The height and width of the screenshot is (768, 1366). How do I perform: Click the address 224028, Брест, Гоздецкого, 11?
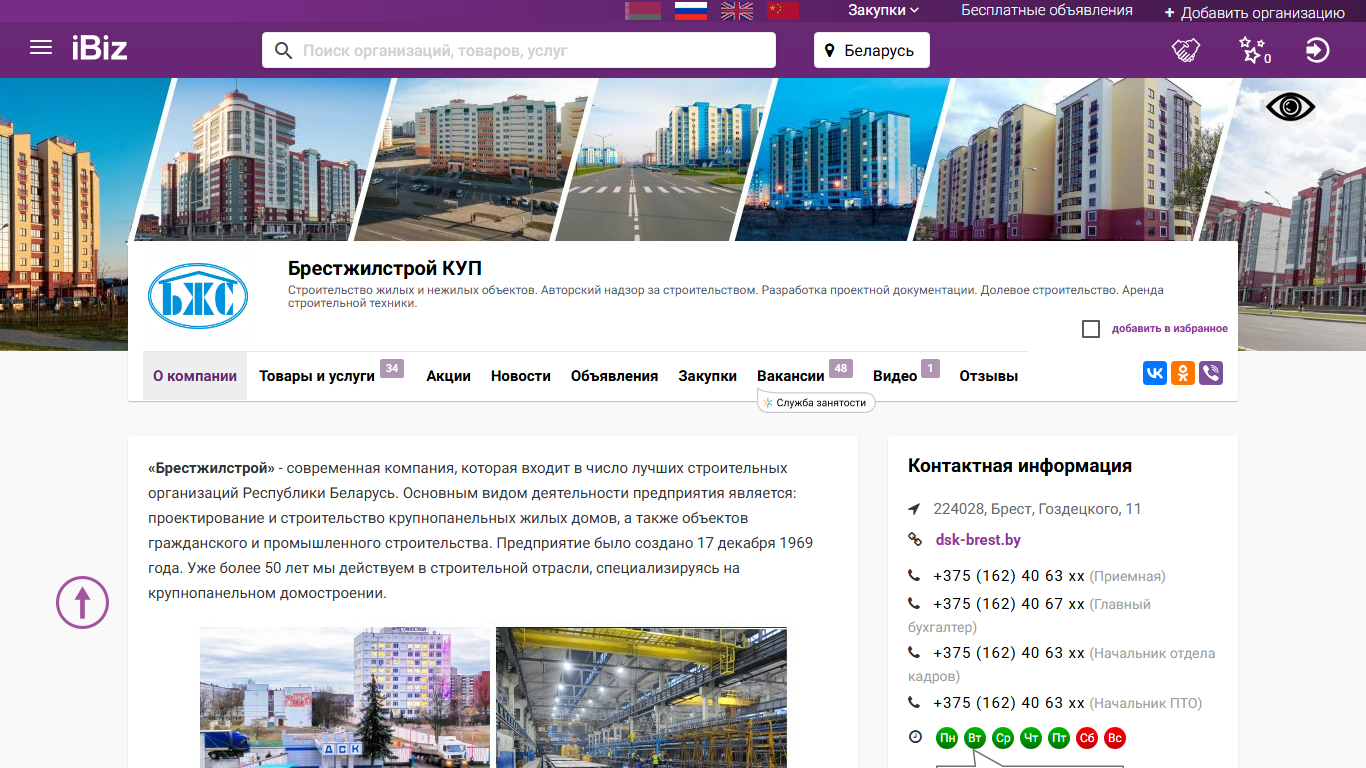[1037, 509]
